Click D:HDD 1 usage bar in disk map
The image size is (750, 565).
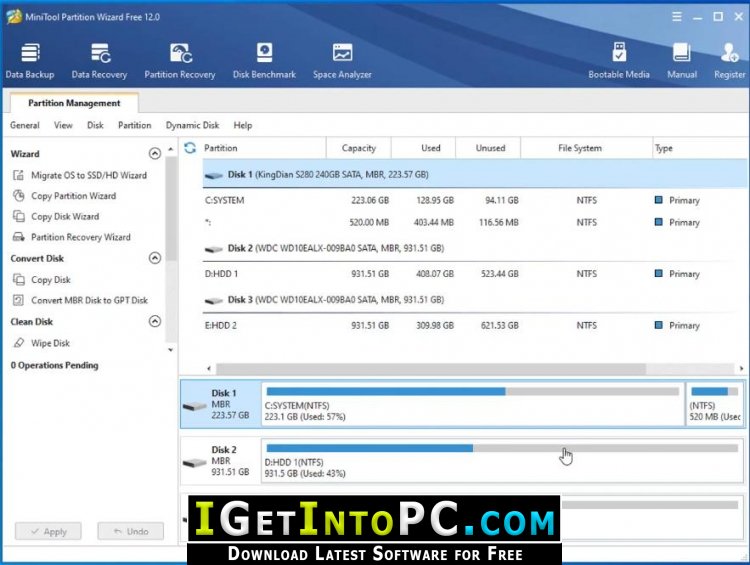point(502,448)
